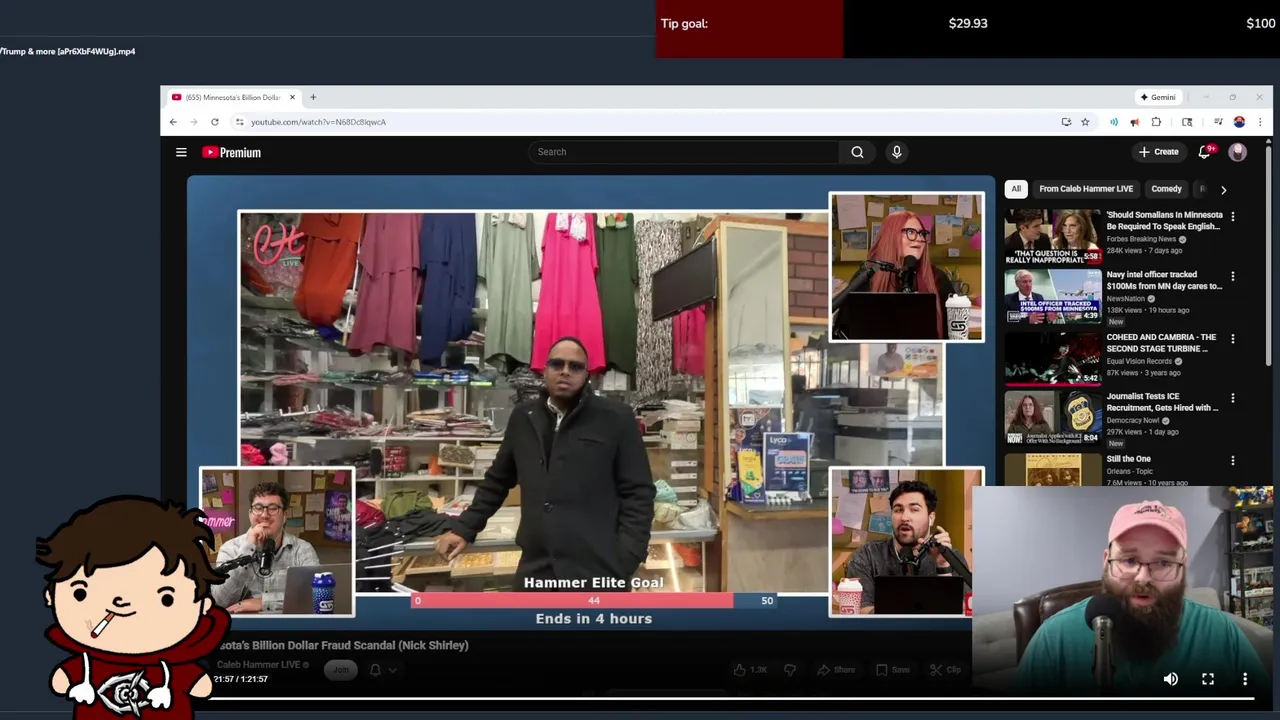This screenshot has height=720, width=1280.
Task: Click the YouTube search input field
Action: [685, 152]
